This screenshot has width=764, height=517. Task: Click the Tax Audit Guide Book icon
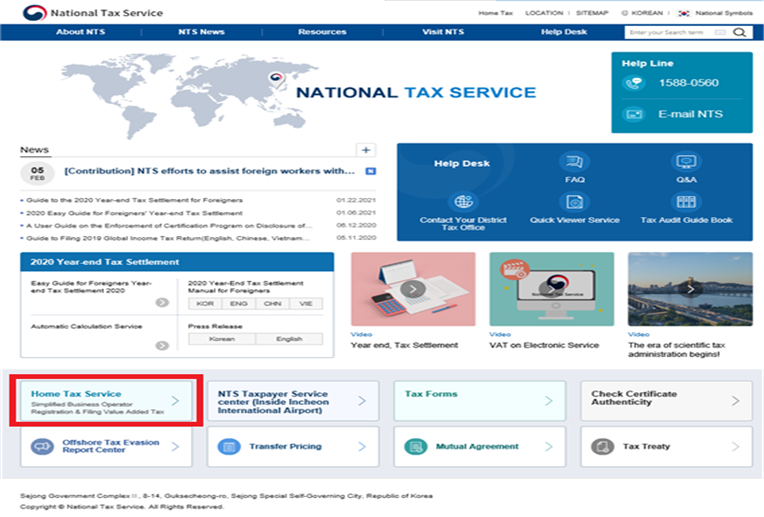(x=686, y=201)
